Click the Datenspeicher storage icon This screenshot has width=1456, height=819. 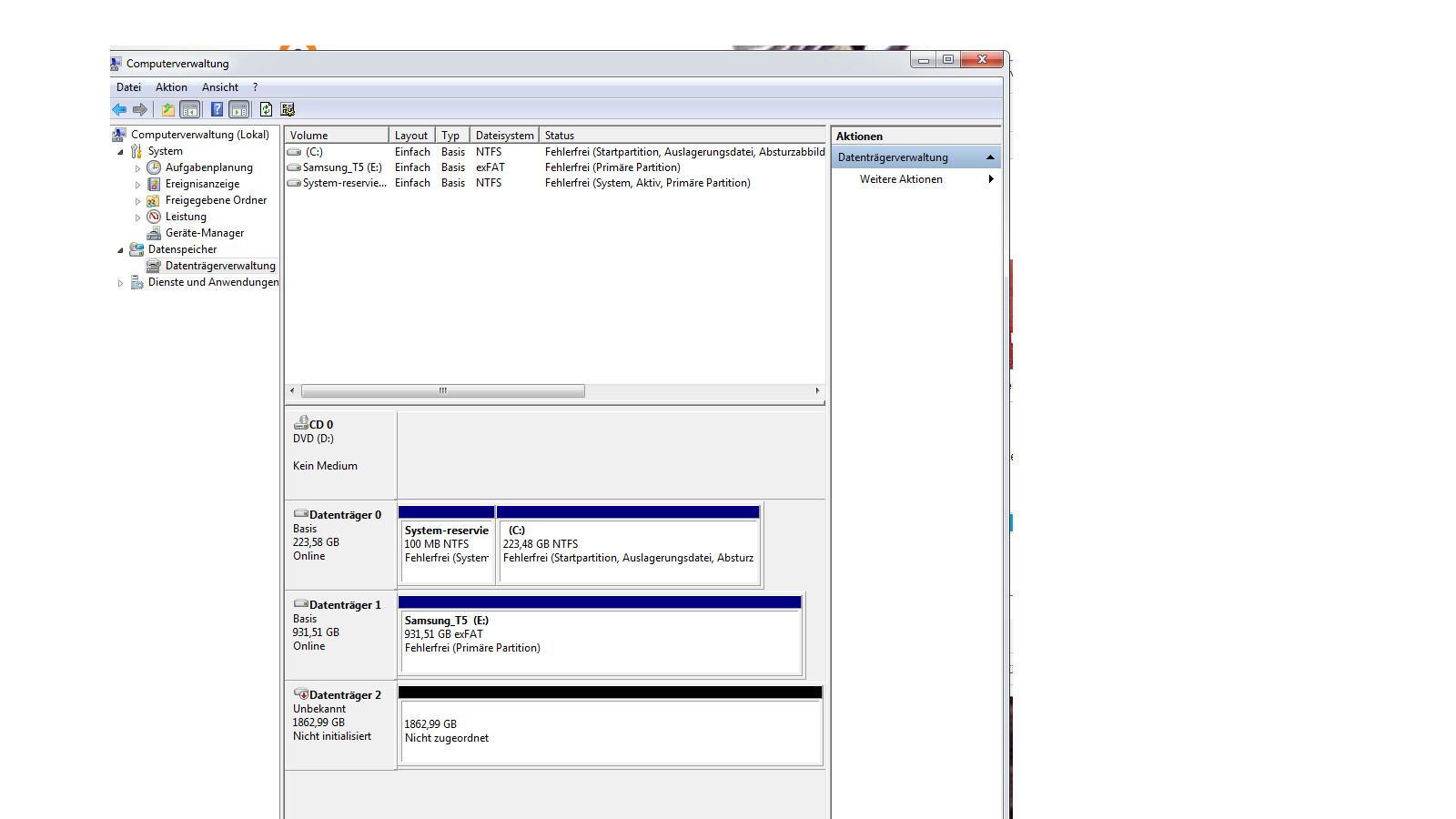click(x=136, y=249)
